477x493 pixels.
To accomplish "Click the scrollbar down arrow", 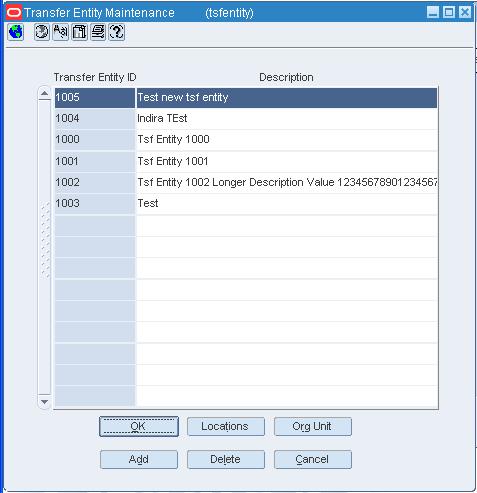I will pos(44,402).
